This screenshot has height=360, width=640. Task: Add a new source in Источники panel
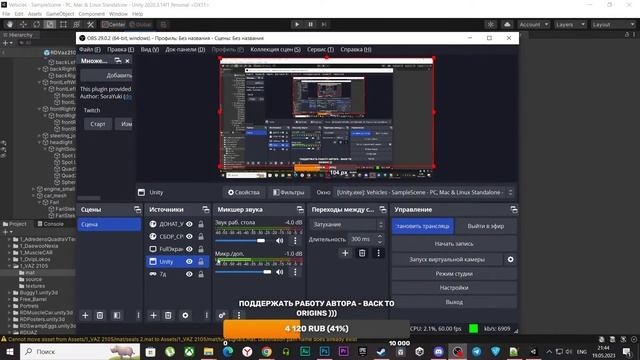[153, 316]
